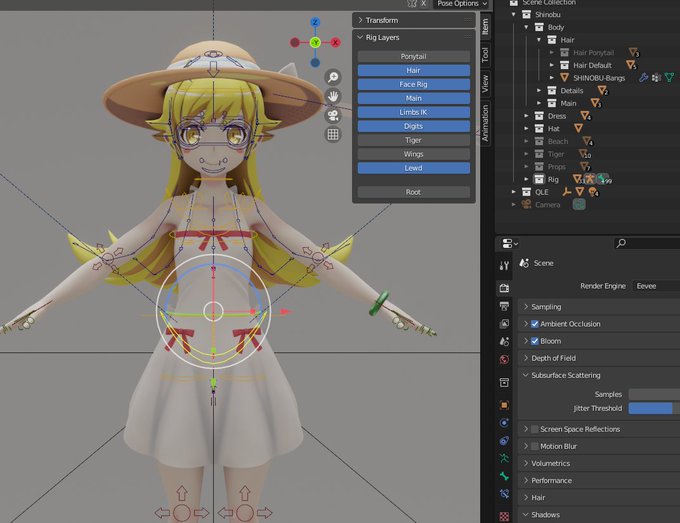Open the Pose Options dropdown

[461, 4]
